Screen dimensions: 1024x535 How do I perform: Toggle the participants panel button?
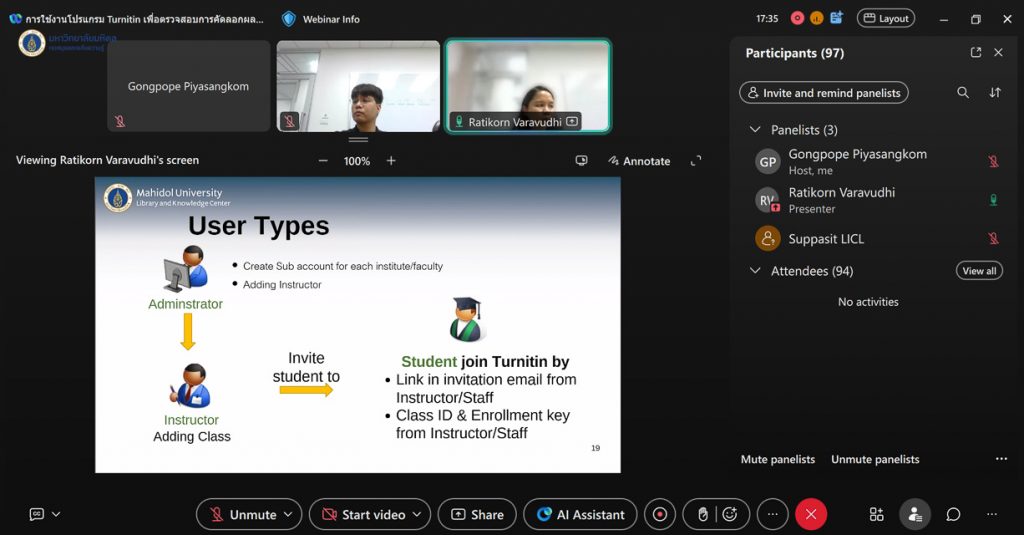point(914,514)
